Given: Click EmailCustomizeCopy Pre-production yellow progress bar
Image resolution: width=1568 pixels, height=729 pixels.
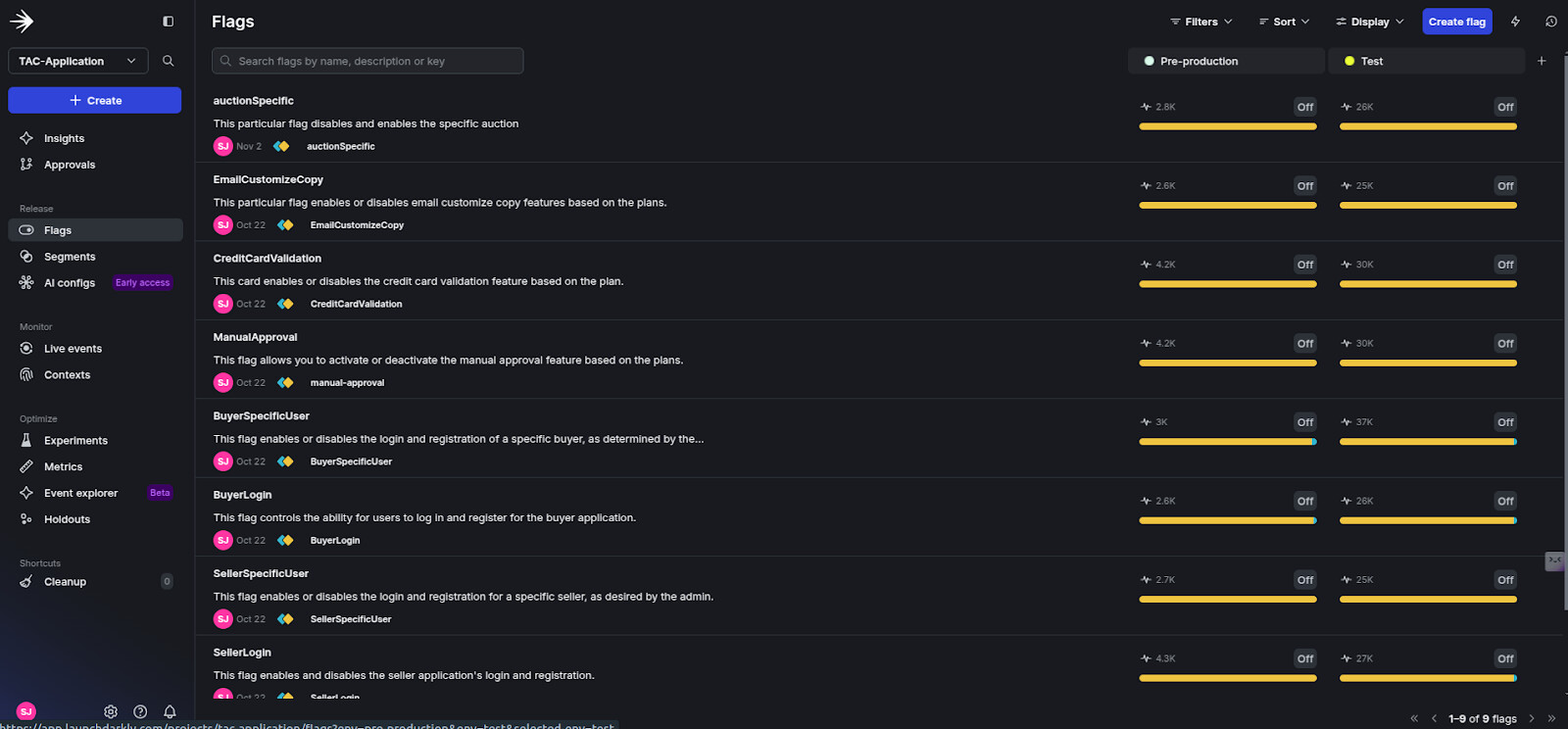Looking at the screenshot, I should (x=1227, y=206).
